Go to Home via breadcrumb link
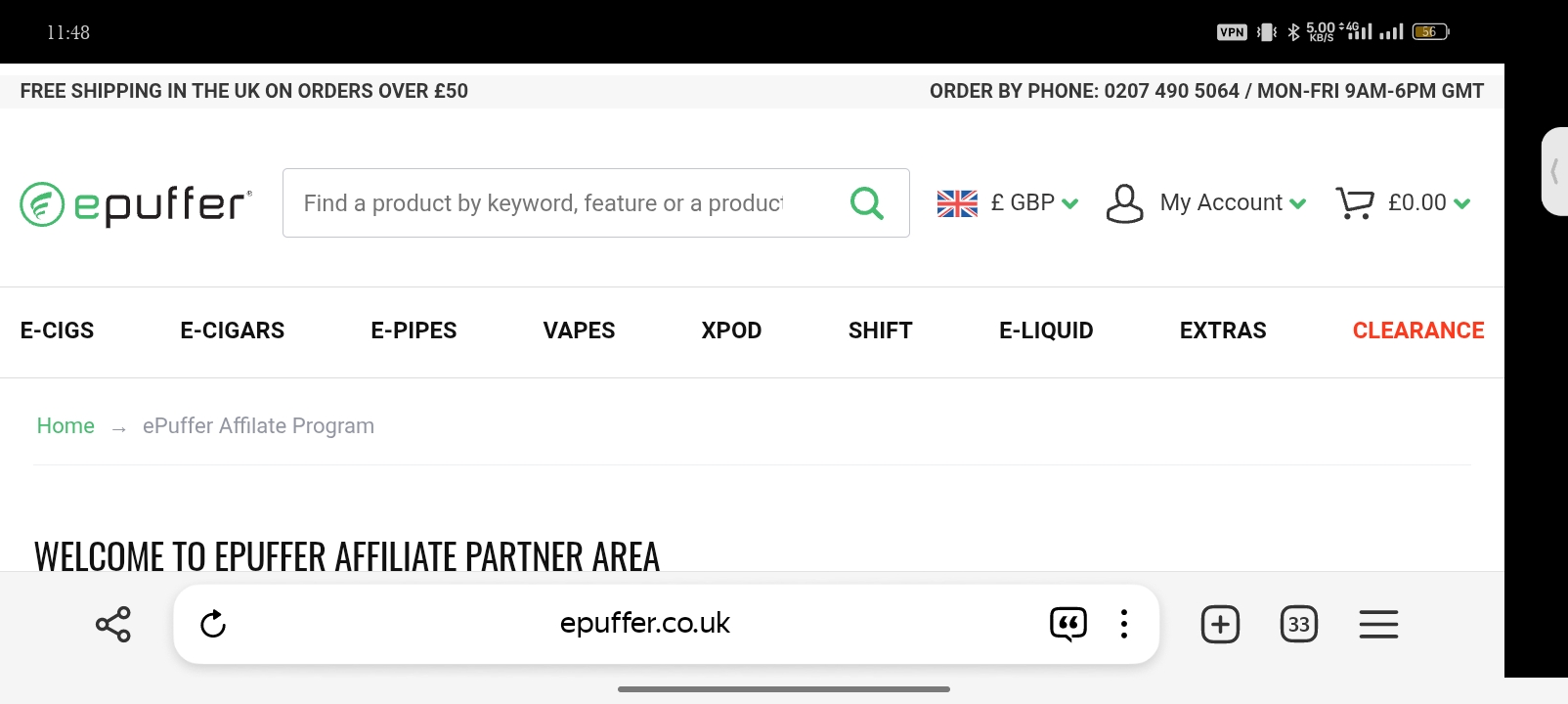1568x704 pixels. click(65, 426)
